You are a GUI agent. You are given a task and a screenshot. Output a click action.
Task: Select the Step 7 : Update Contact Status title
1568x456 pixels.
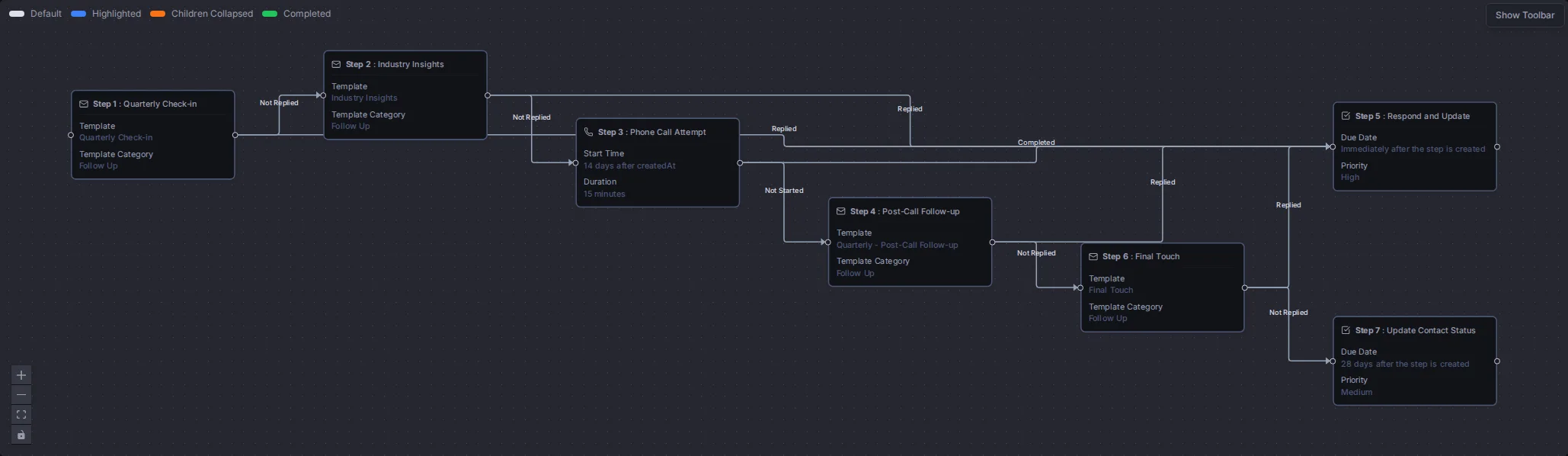[x=1416, y=330]
